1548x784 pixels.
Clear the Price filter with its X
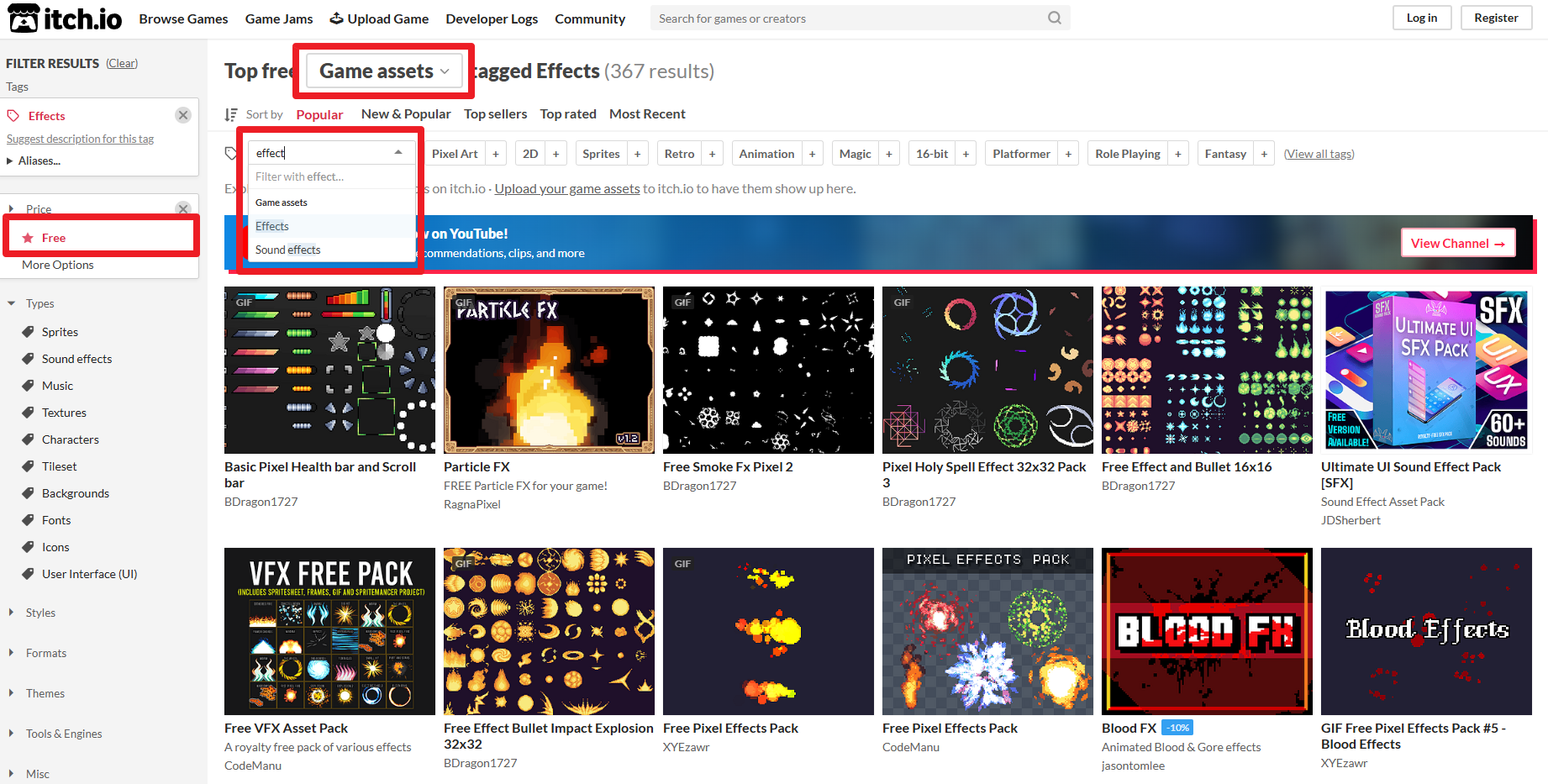click(x=182, y=208)
